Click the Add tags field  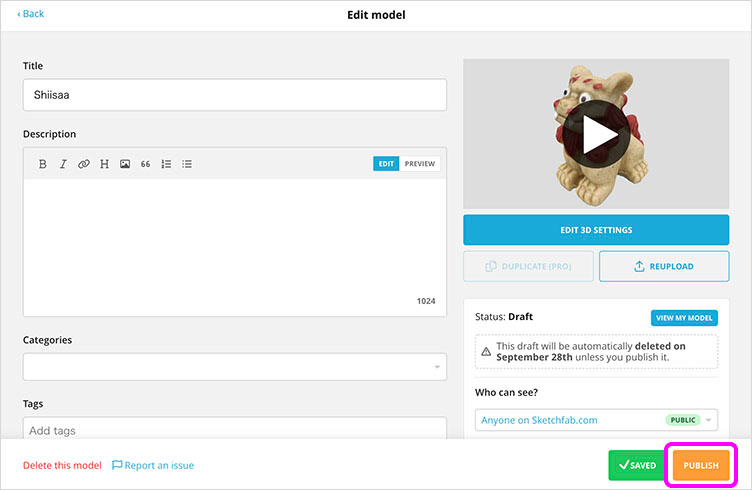pyautogui.click(x=235, y=430)
